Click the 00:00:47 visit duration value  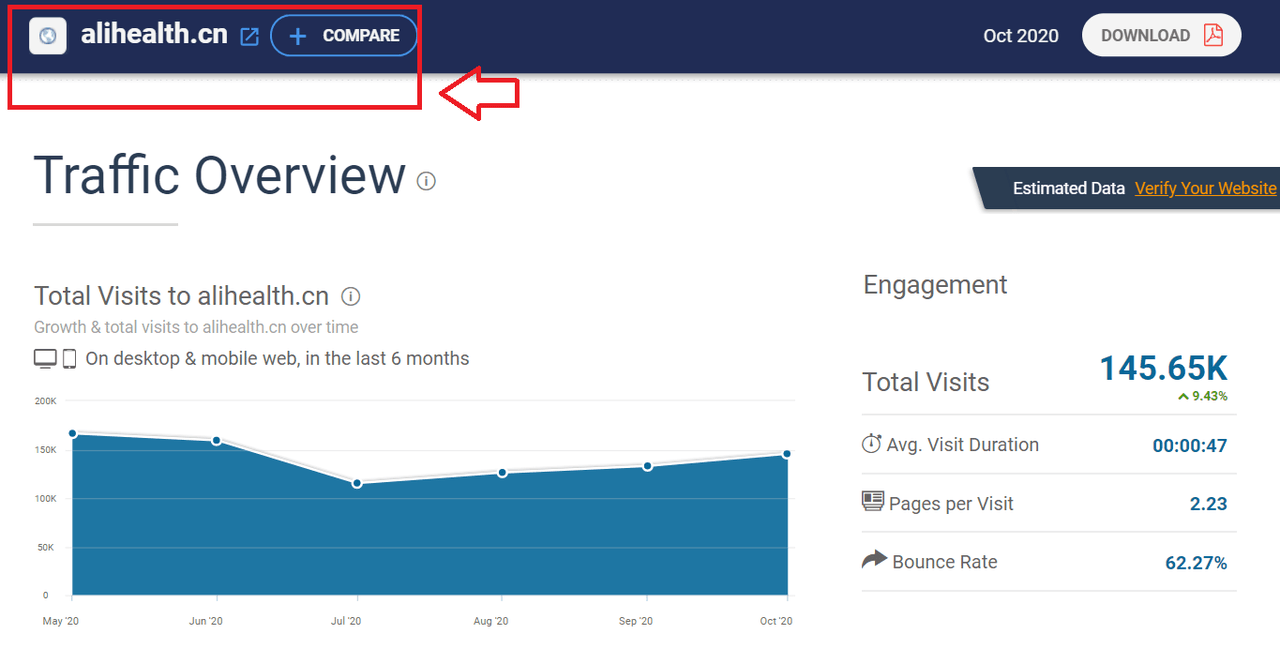pyautogui.click(x=1190, y=446)
